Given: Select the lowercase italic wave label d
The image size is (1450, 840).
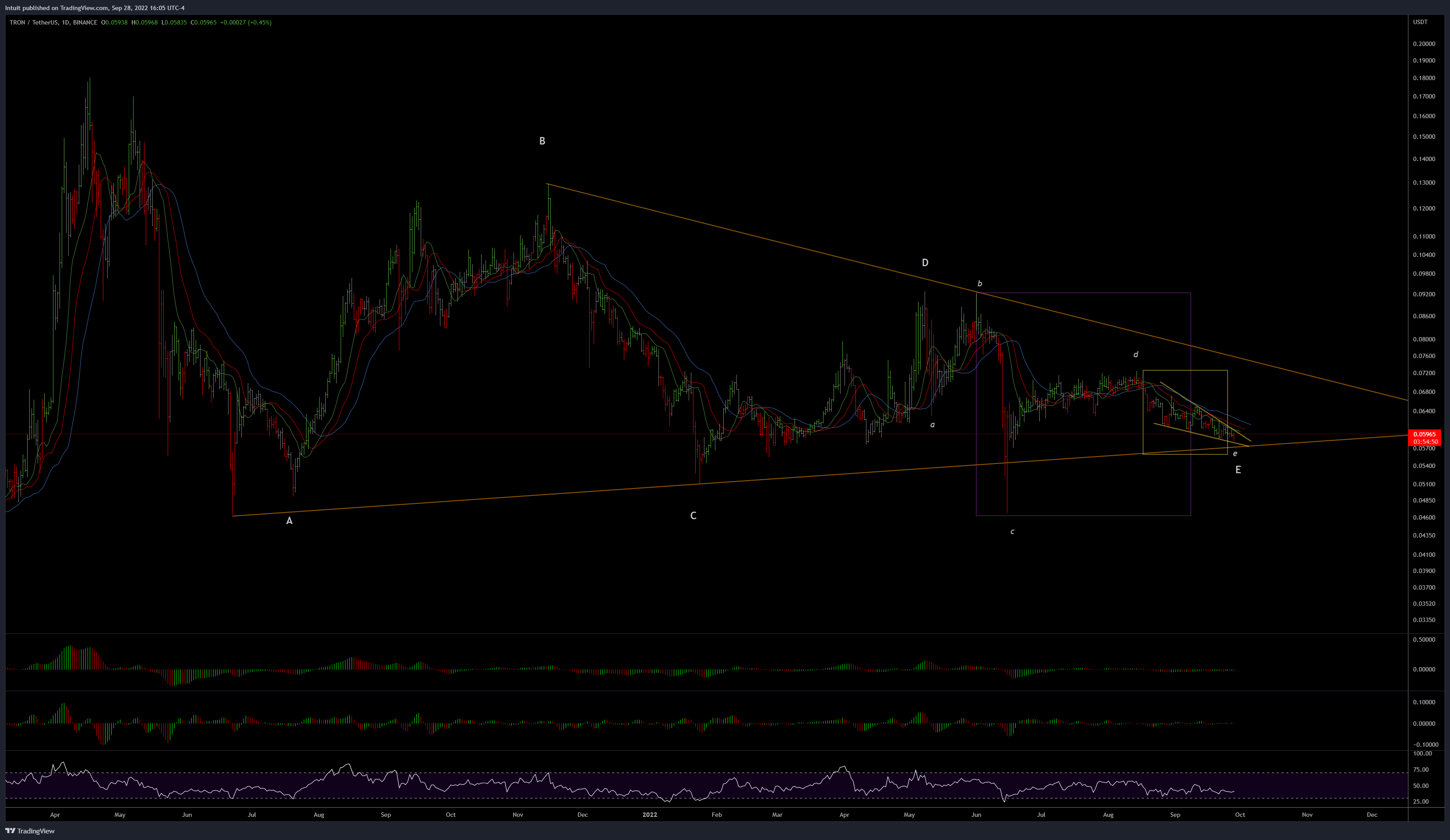Looking at the screenshot, I should (1136, 355).
